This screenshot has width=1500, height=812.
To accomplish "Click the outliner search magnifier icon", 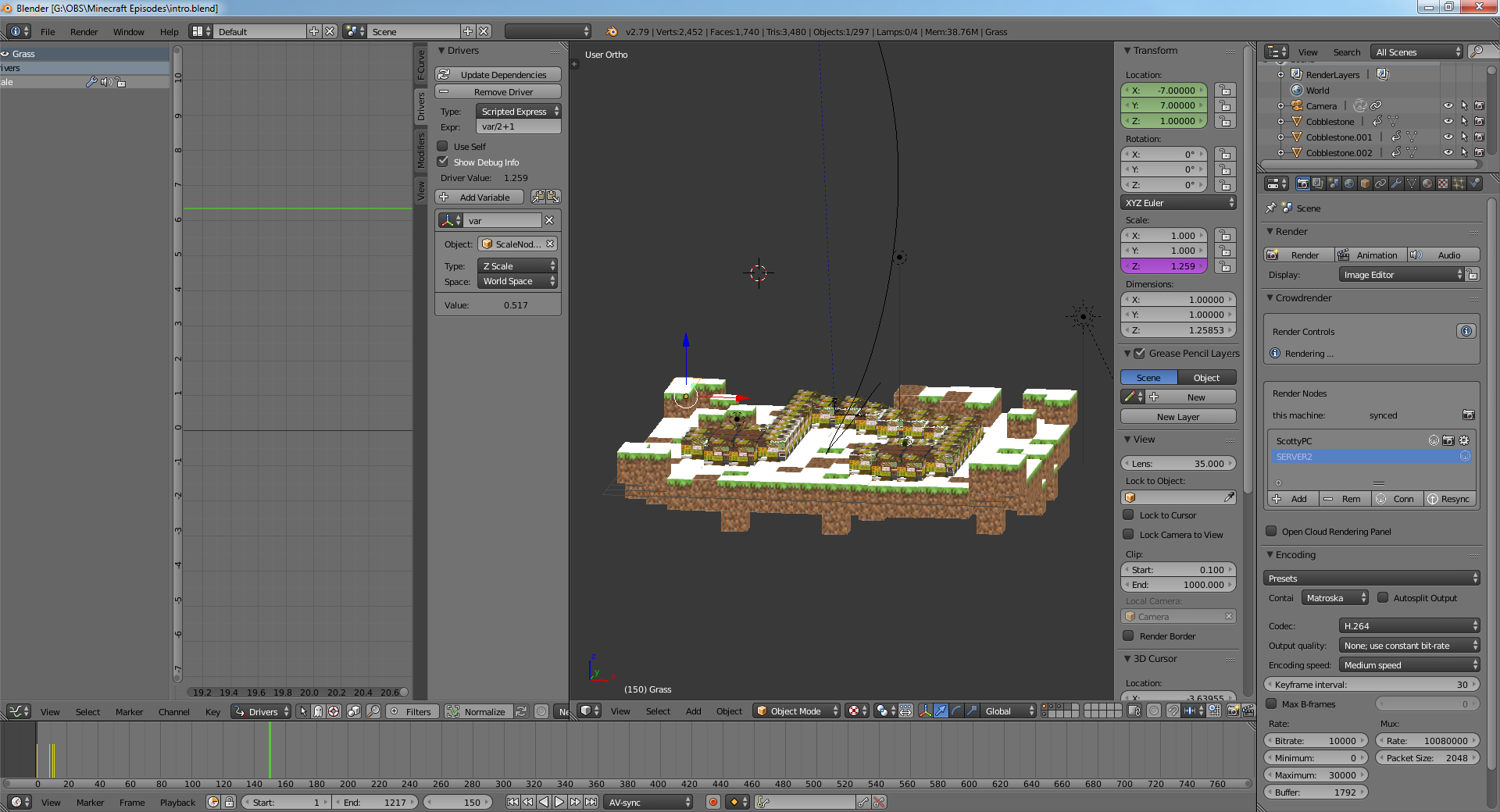I will tap(1477, 52).
